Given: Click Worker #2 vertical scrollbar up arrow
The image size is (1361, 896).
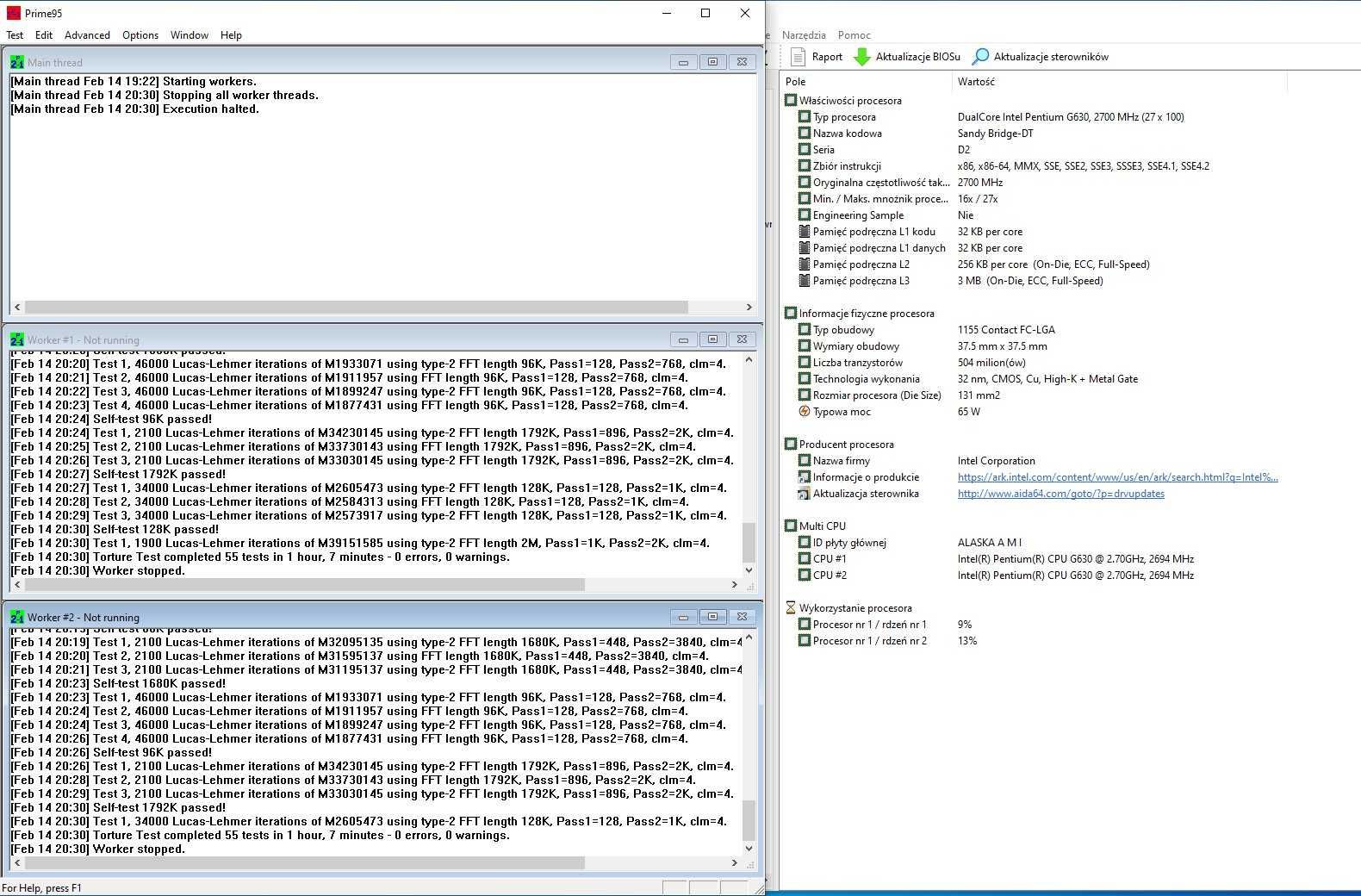Looking at the screenshot, I should (x=748, y=638).
